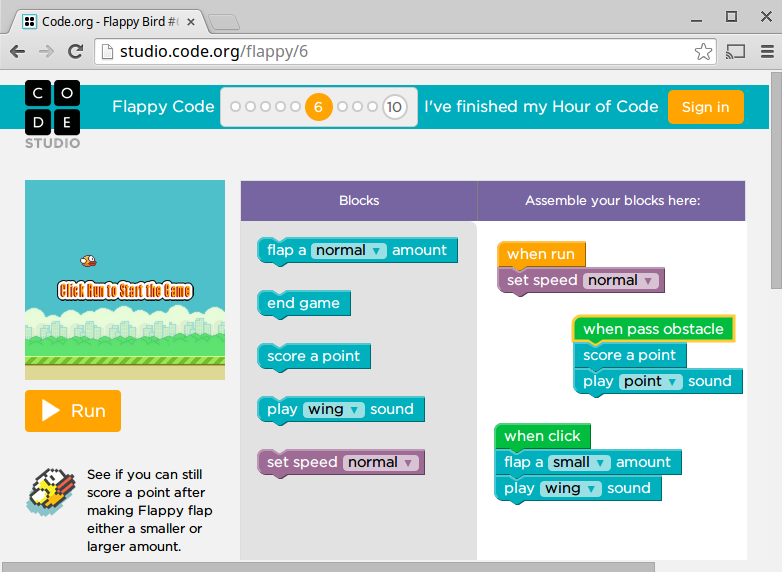
Task: Click I've finished my Hour of Code
Action: click(541, 106)
